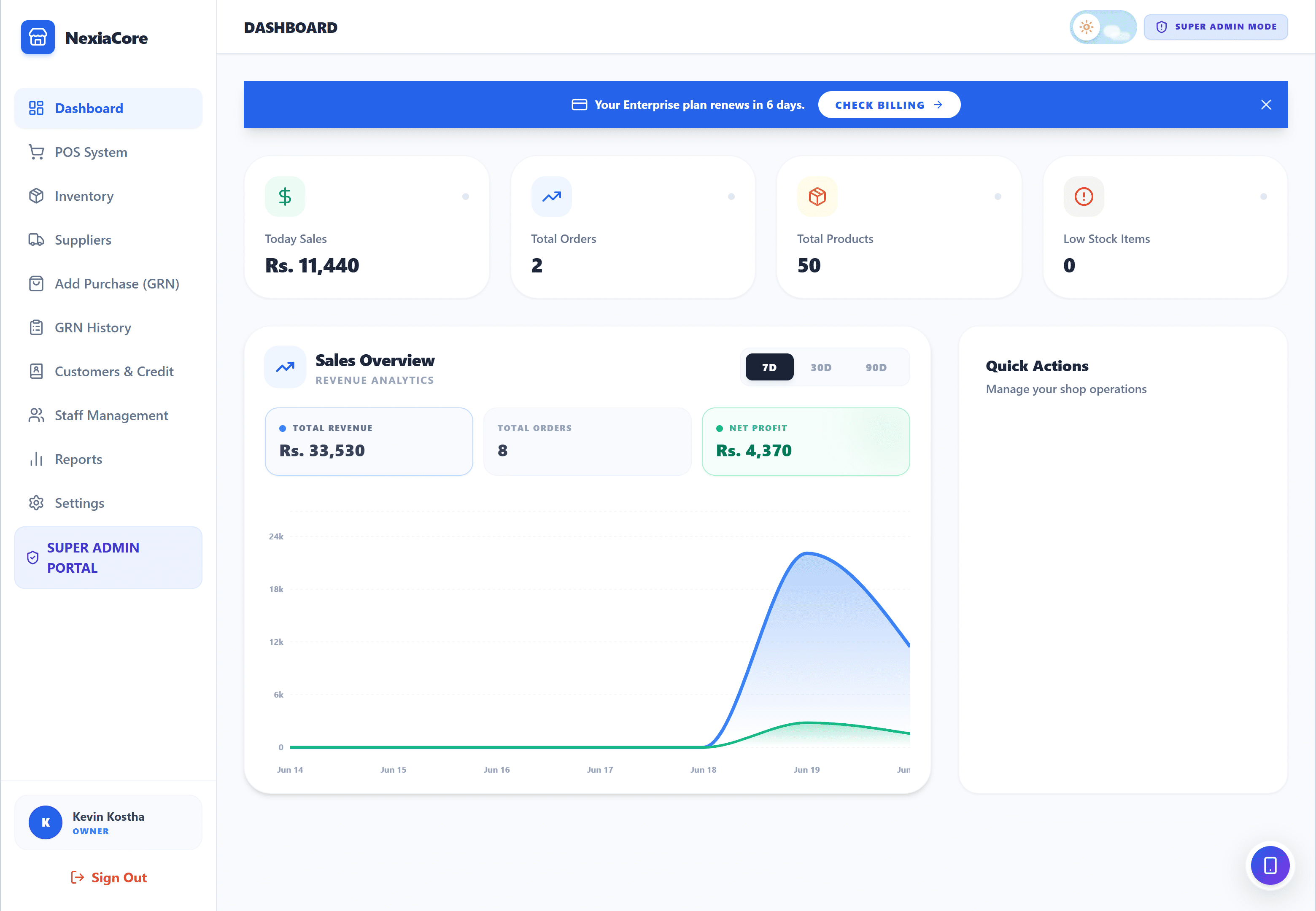Click the Net Profit summary card
This screenshot has width=1316, height=911.
[x=806, y=442]
